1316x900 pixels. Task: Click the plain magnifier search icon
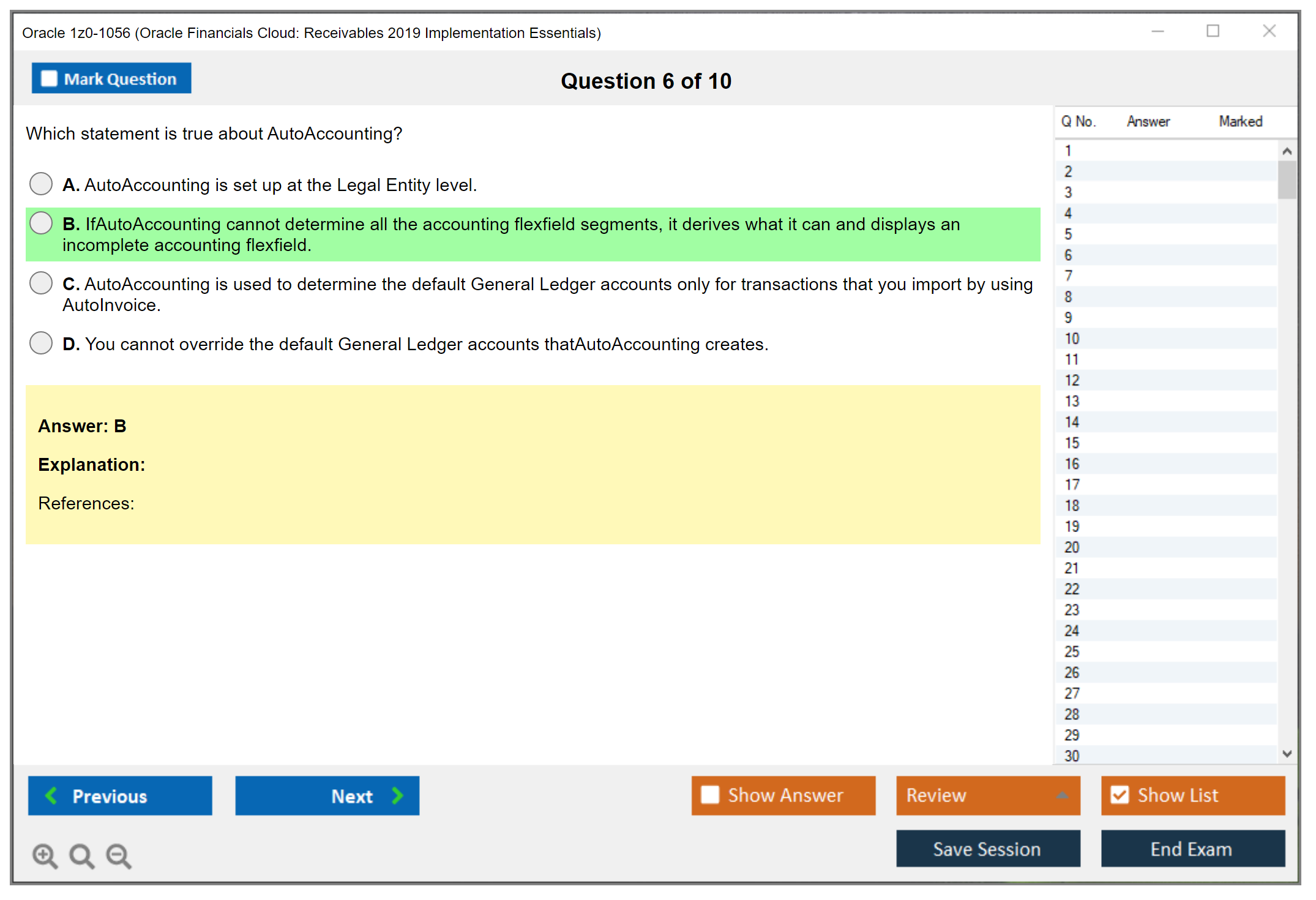(x=81, y=855)
